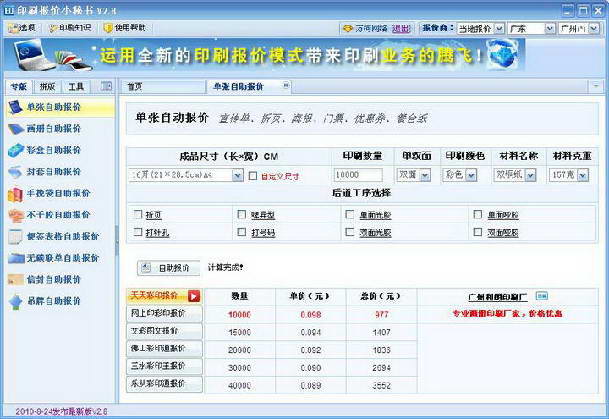Select the 彩盒自助报价 color box icon
The height and width of the screenshot is (419, 609).
pos(16,150)
